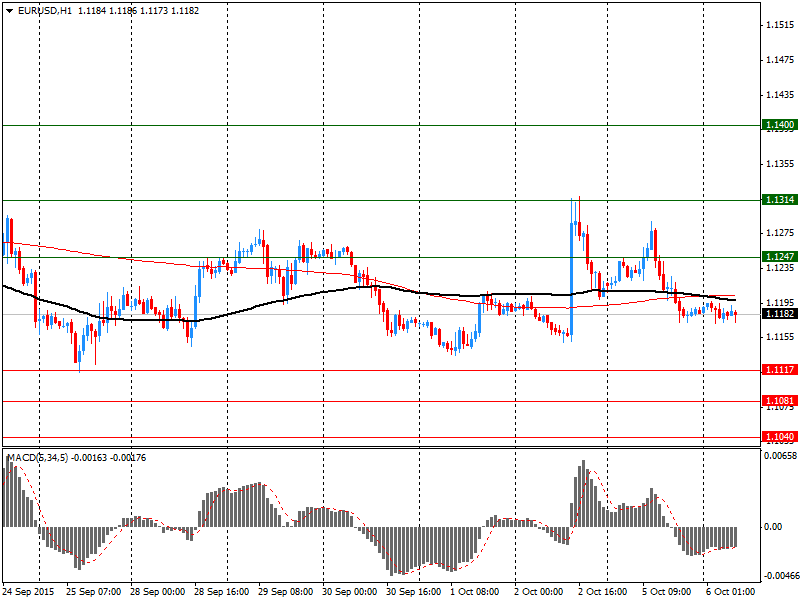Click the 1.1195 price axis value
The width and height of the screenshot is (800, 600).
[x=781, y=302]
